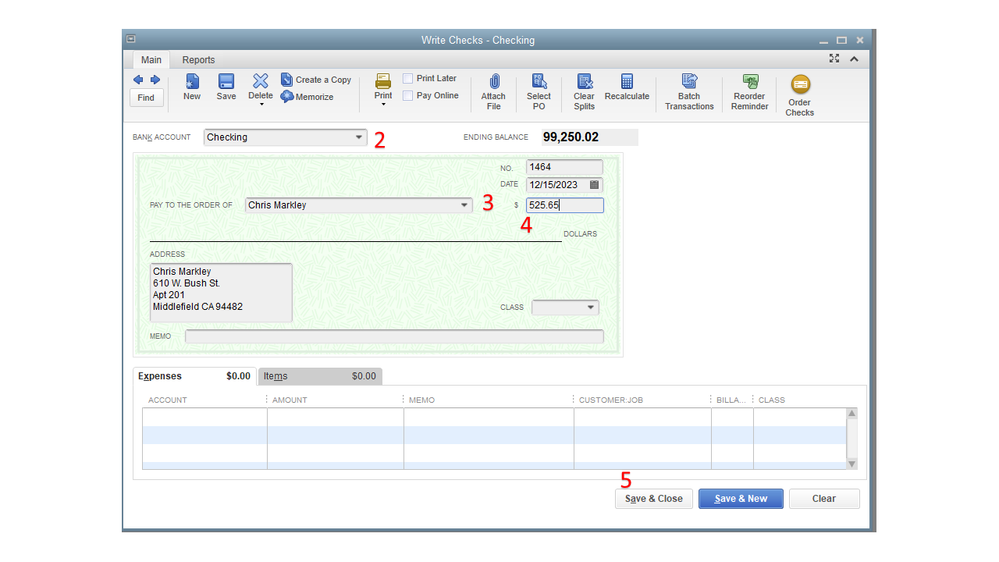This screenshot has width=999, height=562.
Task: Click Account column header
Action: 168,400
